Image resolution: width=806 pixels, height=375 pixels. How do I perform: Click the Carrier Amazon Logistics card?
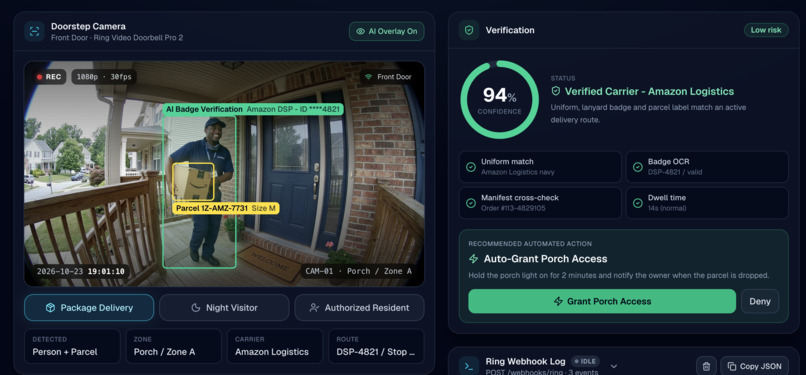coord(275,347)
